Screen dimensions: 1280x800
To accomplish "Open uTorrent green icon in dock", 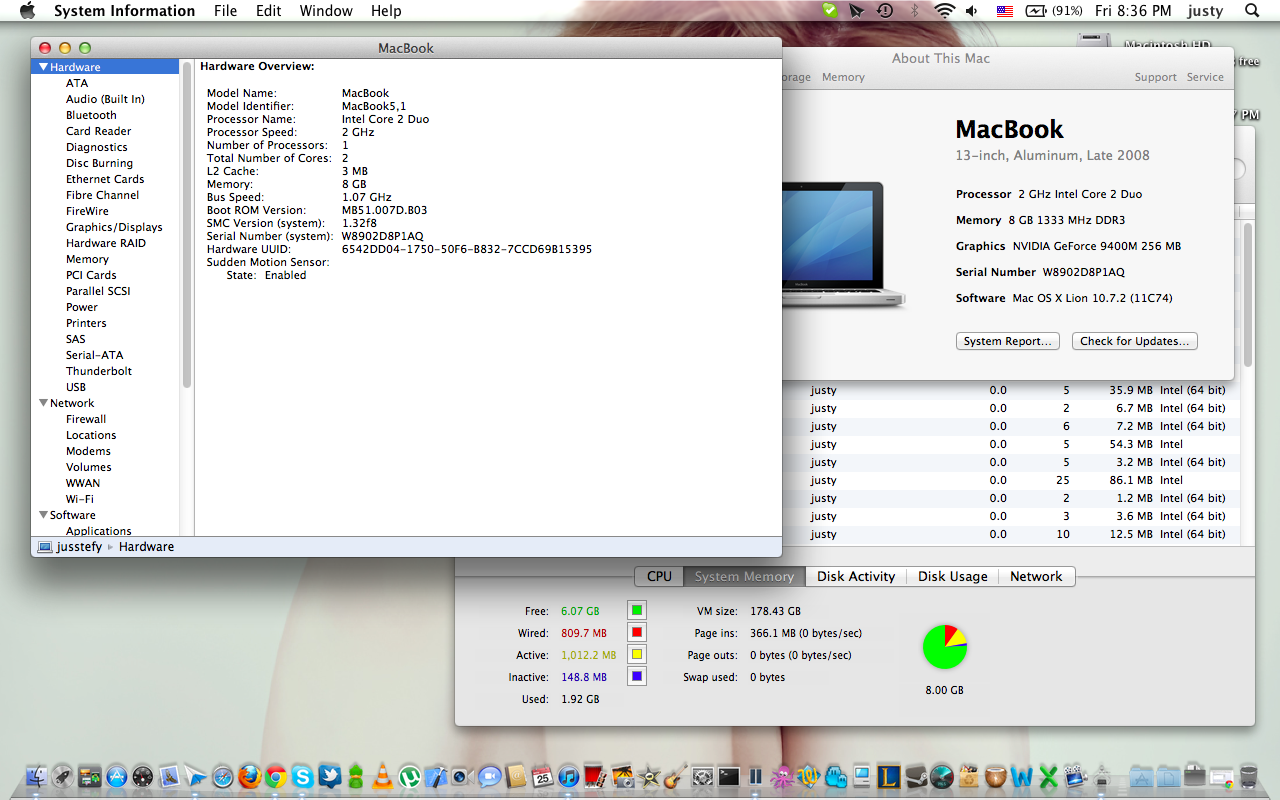I will (x=410, y=776).
